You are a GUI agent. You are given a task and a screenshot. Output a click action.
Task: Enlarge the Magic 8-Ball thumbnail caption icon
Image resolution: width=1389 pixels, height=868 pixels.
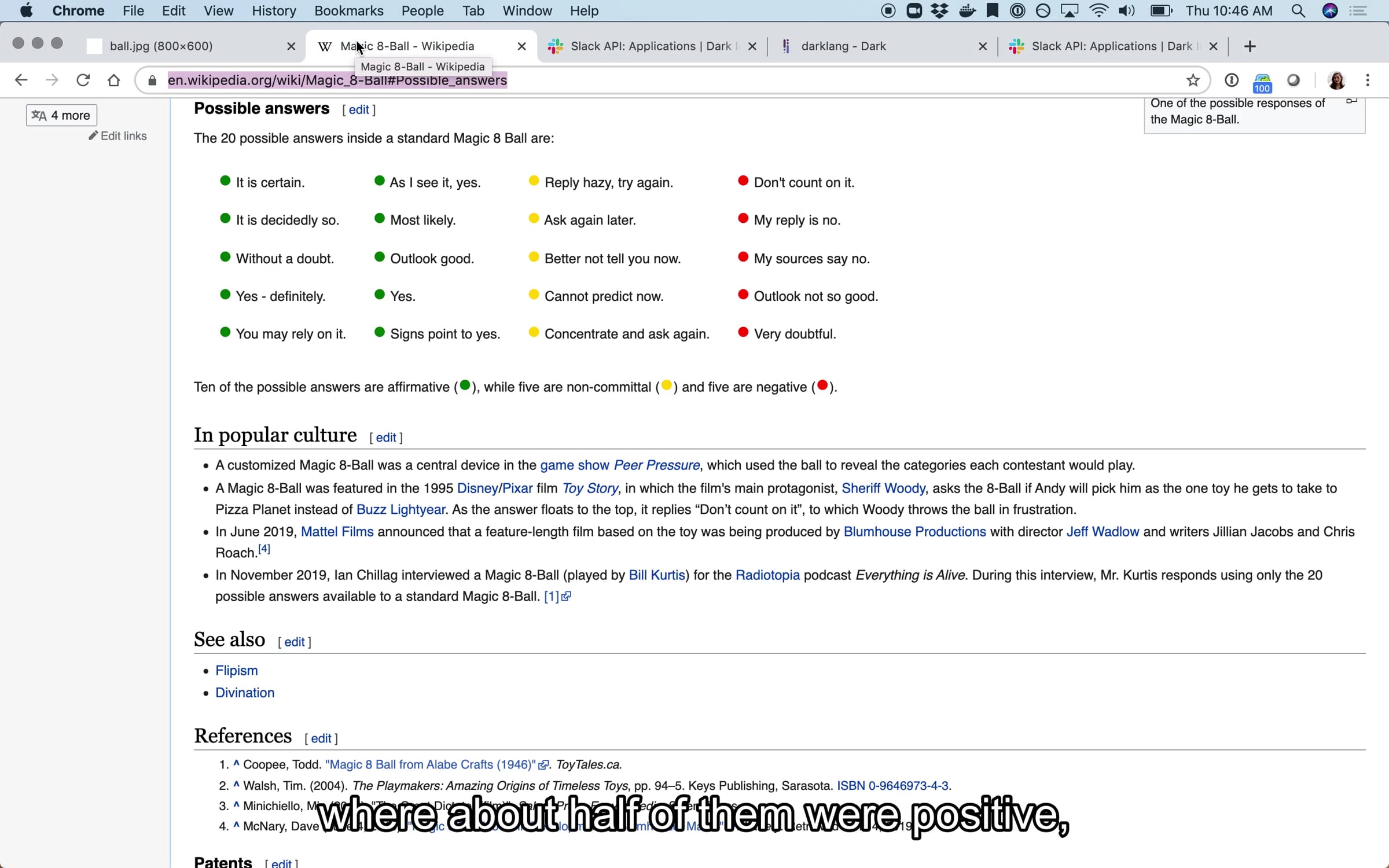coord(1351,102)
